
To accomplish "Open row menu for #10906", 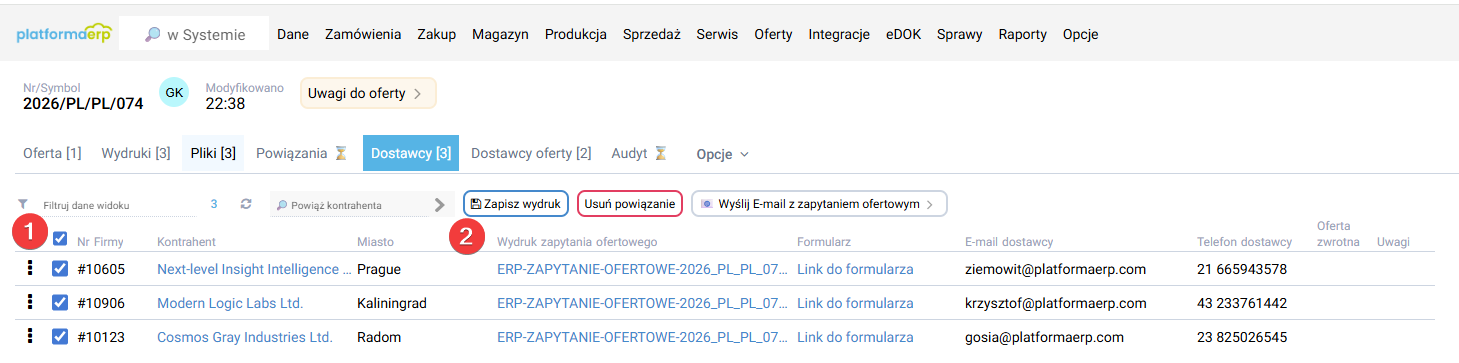I will coord(30,302).
